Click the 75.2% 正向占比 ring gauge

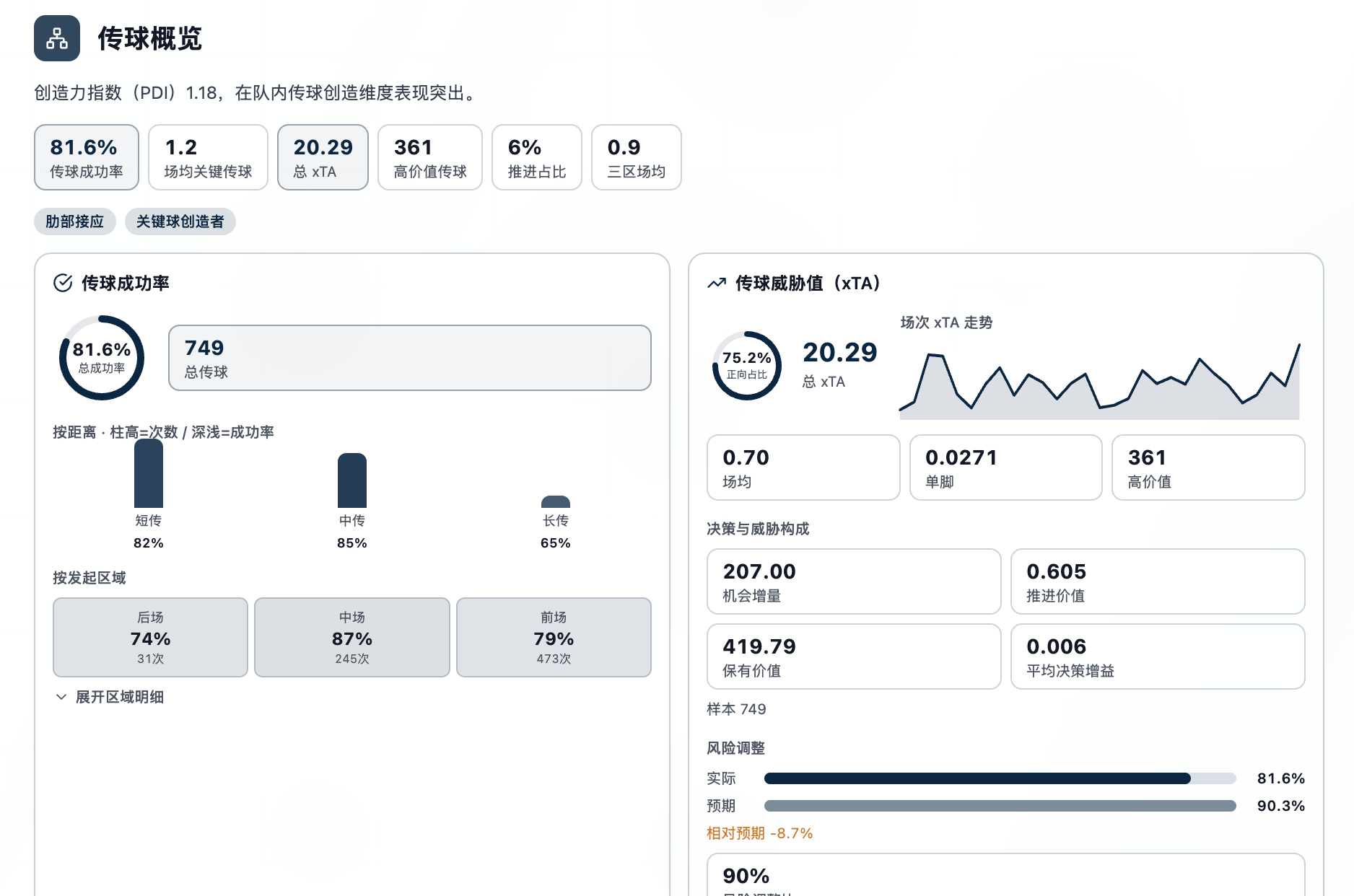pos(747,366)
